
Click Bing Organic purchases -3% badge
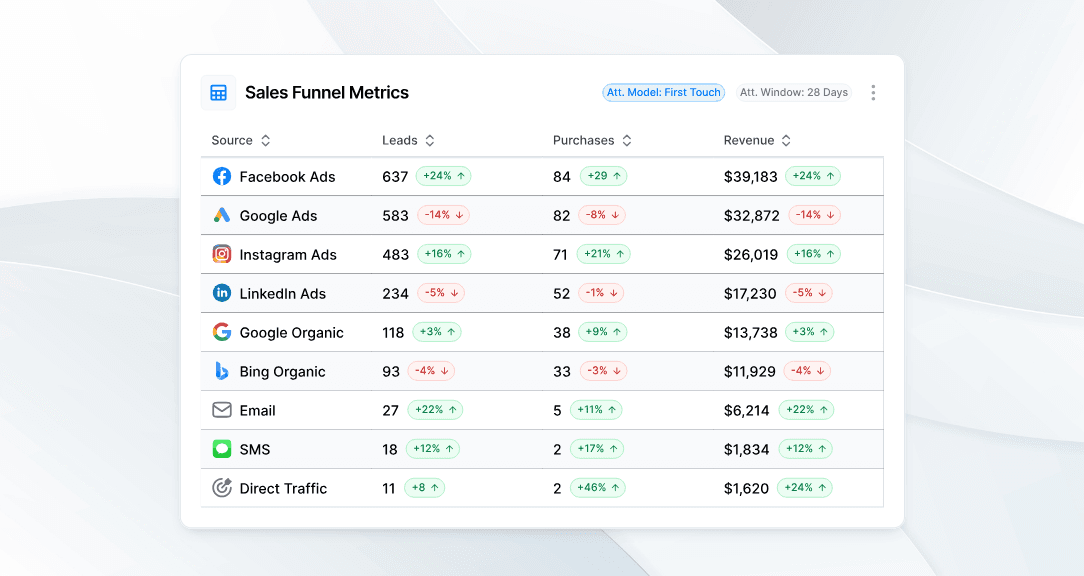[603, 371]
